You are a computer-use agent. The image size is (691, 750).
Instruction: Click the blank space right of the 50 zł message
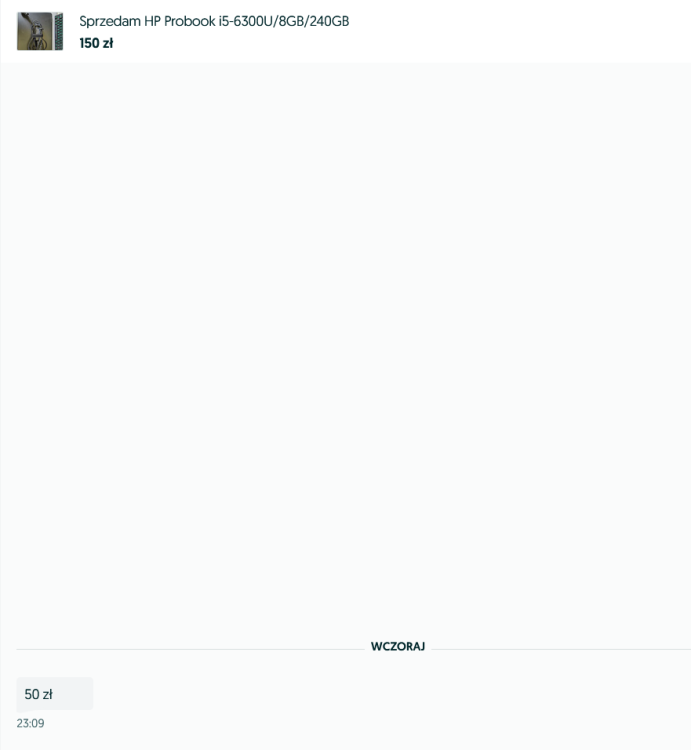point(392,694)
